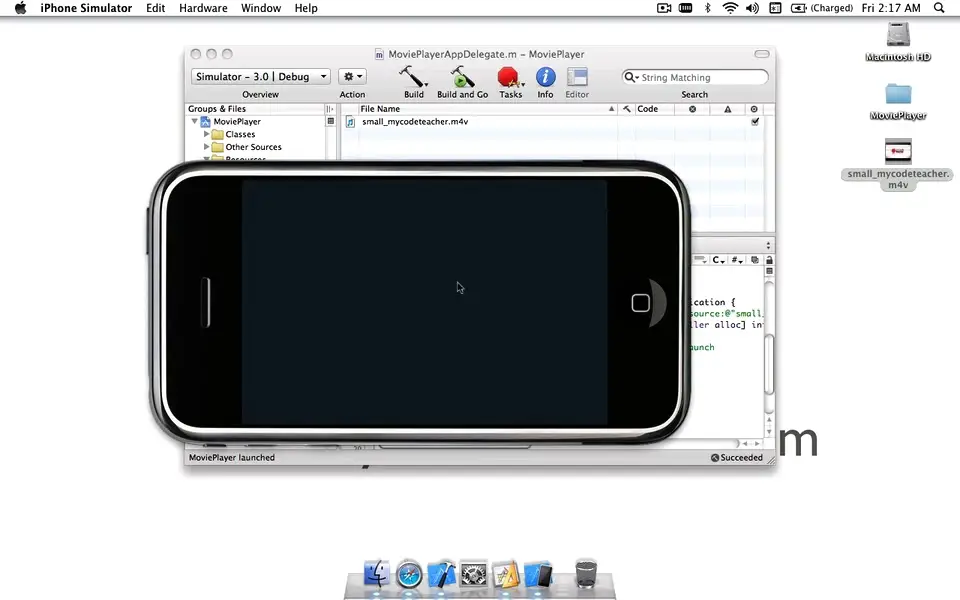Expand the Other Sources folder
Viewport: 960px width, 600px height.
207,147
